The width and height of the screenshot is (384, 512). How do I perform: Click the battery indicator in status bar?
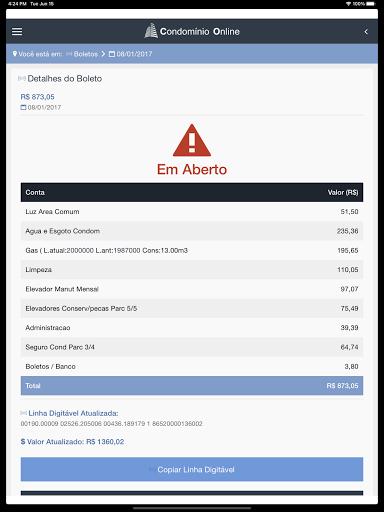coord(371,4)
